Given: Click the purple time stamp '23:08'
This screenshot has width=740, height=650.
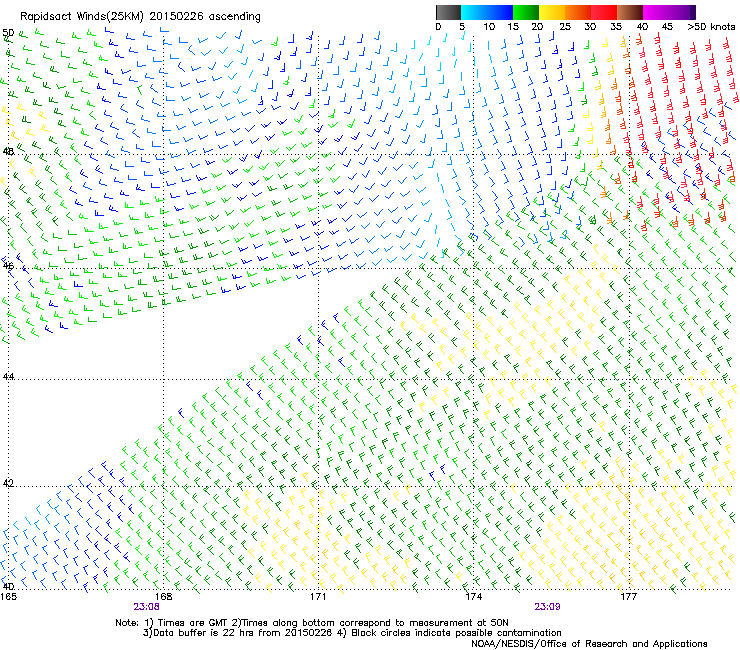Looking at the screenshot, I should (x=146, y=607).
